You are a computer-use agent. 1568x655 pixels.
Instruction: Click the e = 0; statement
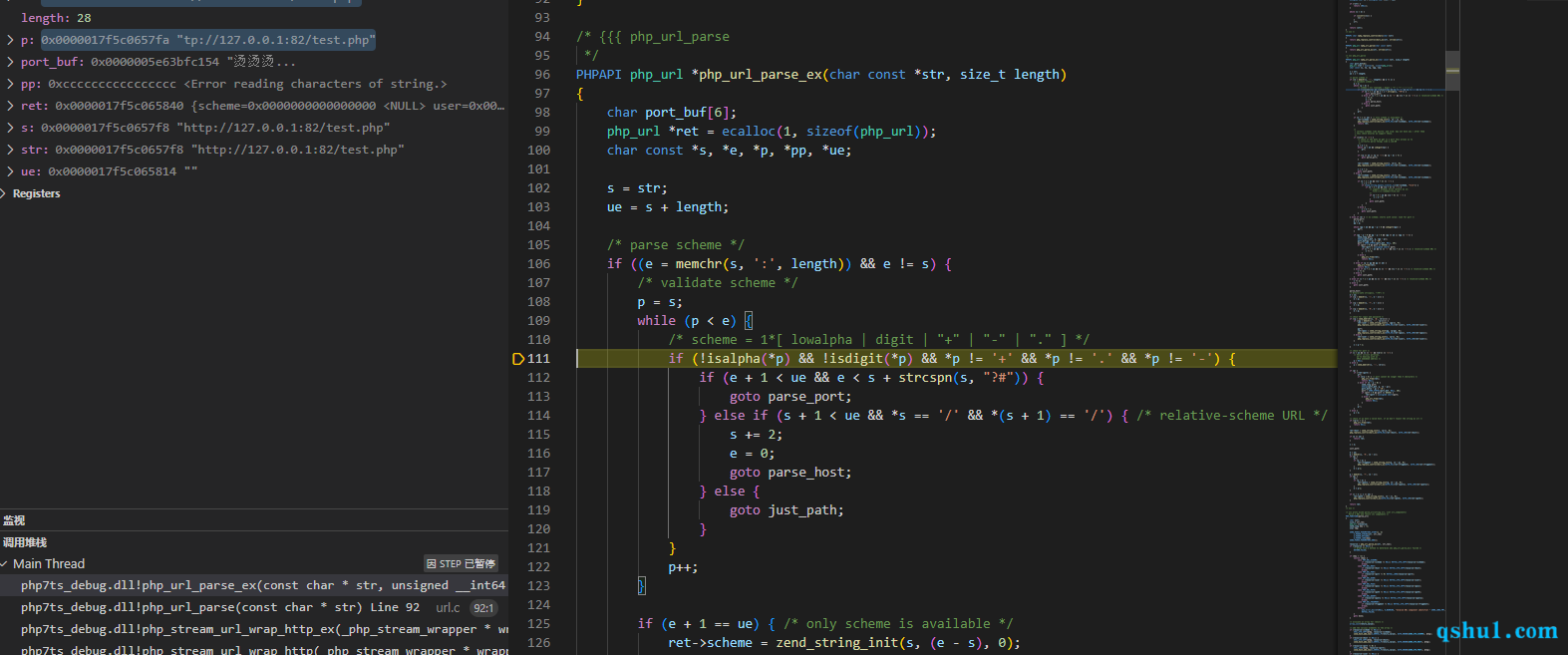pos(752,454)
